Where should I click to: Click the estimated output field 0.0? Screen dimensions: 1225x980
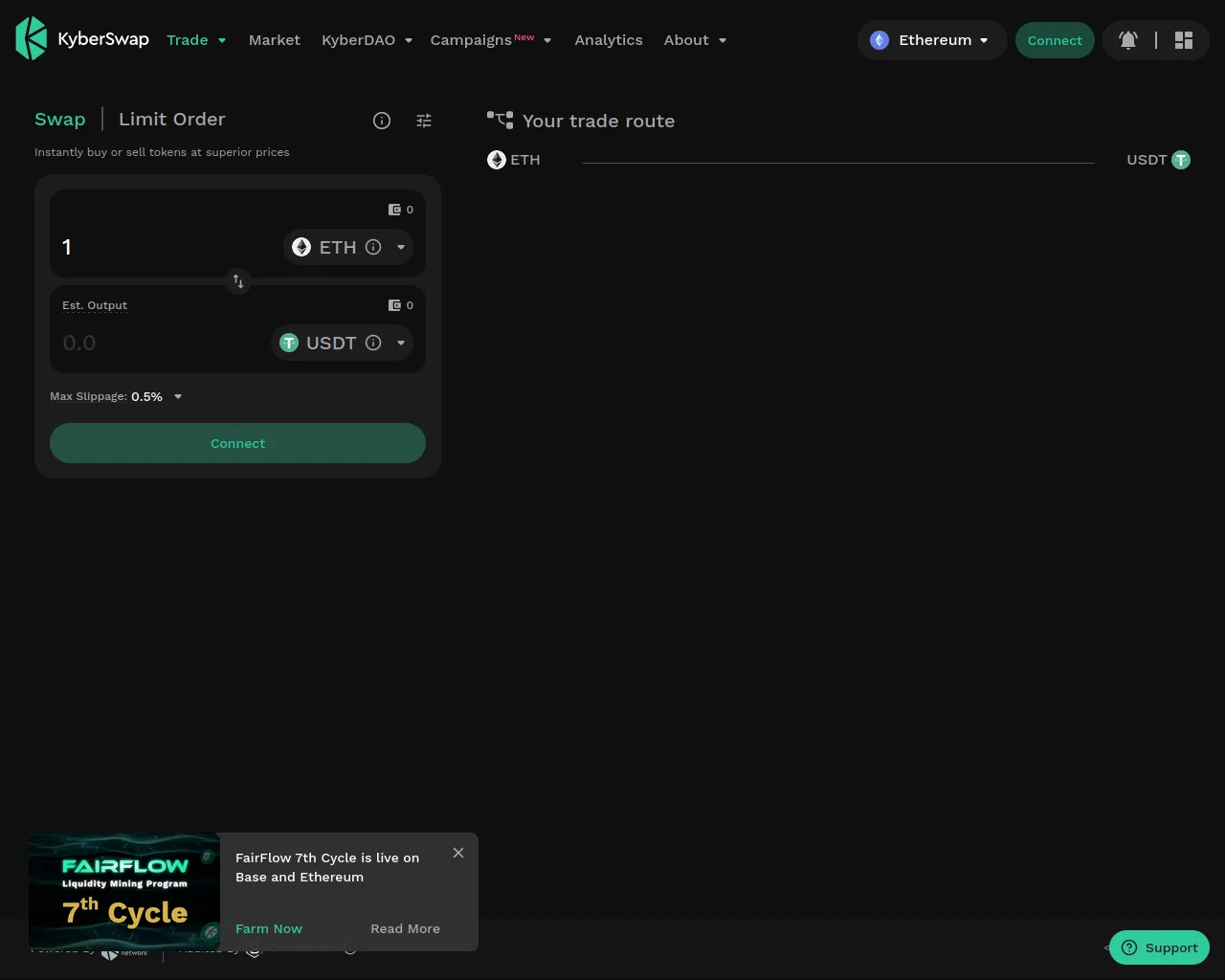point(163,343)
